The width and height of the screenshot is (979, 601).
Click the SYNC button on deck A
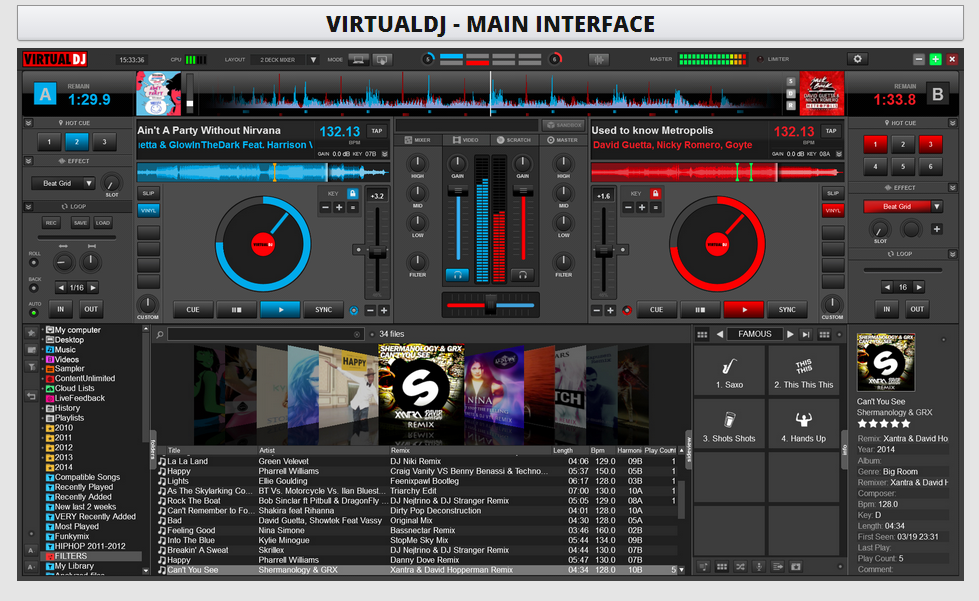(323, 310)
